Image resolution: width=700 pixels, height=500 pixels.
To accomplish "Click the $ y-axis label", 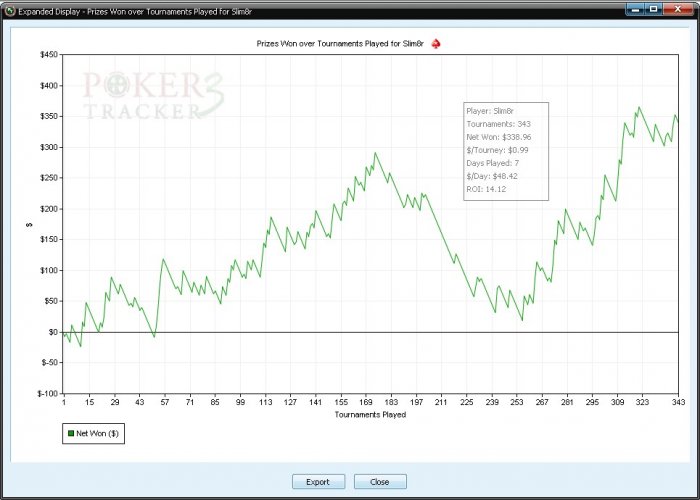I will pyautogui.click(x=29, y=225).
